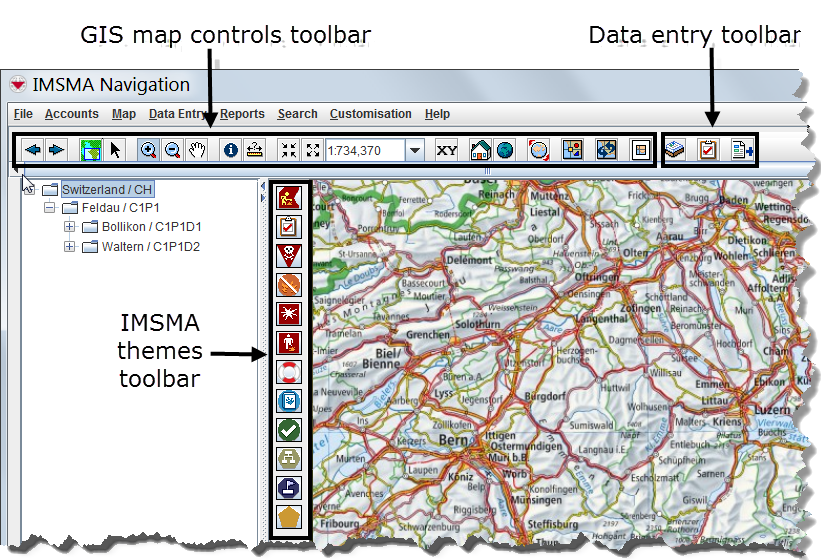
Task: Select the arrow pointer selection tool
Action: click(115, 150)
